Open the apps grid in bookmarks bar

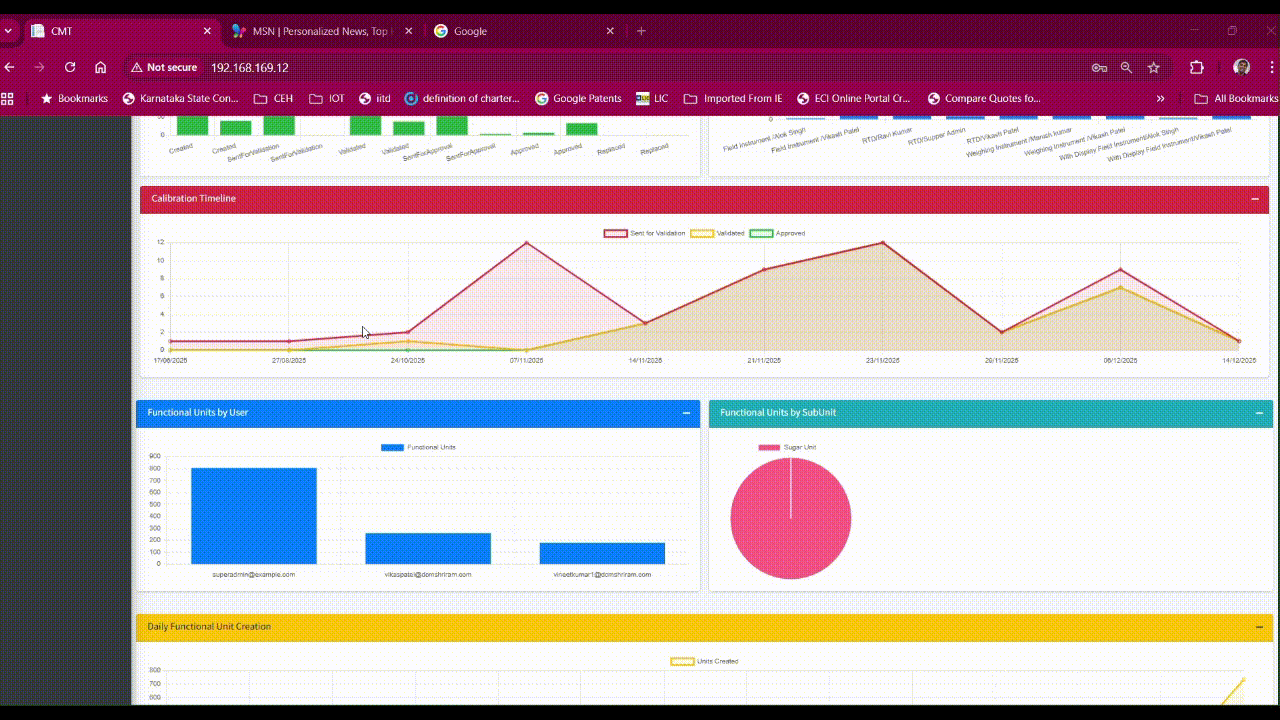[8, 98]
